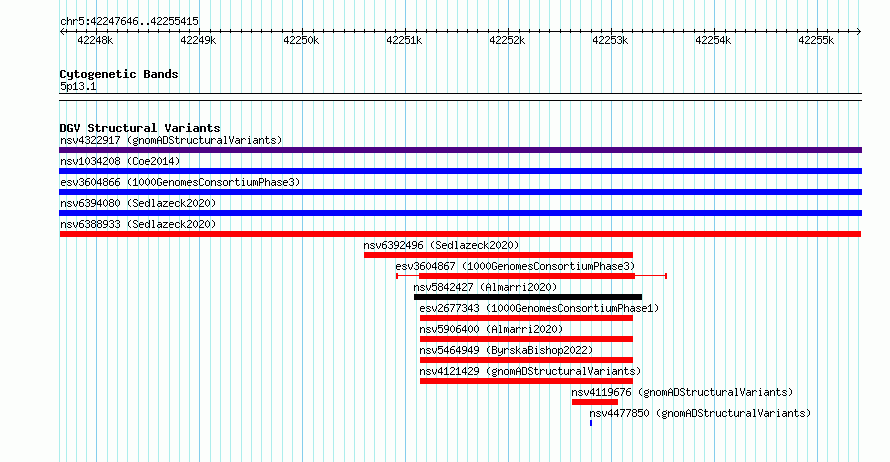Click the red nsv4121429 variant bar
This screenshot has width=890, height=462.
pos(526,381)
